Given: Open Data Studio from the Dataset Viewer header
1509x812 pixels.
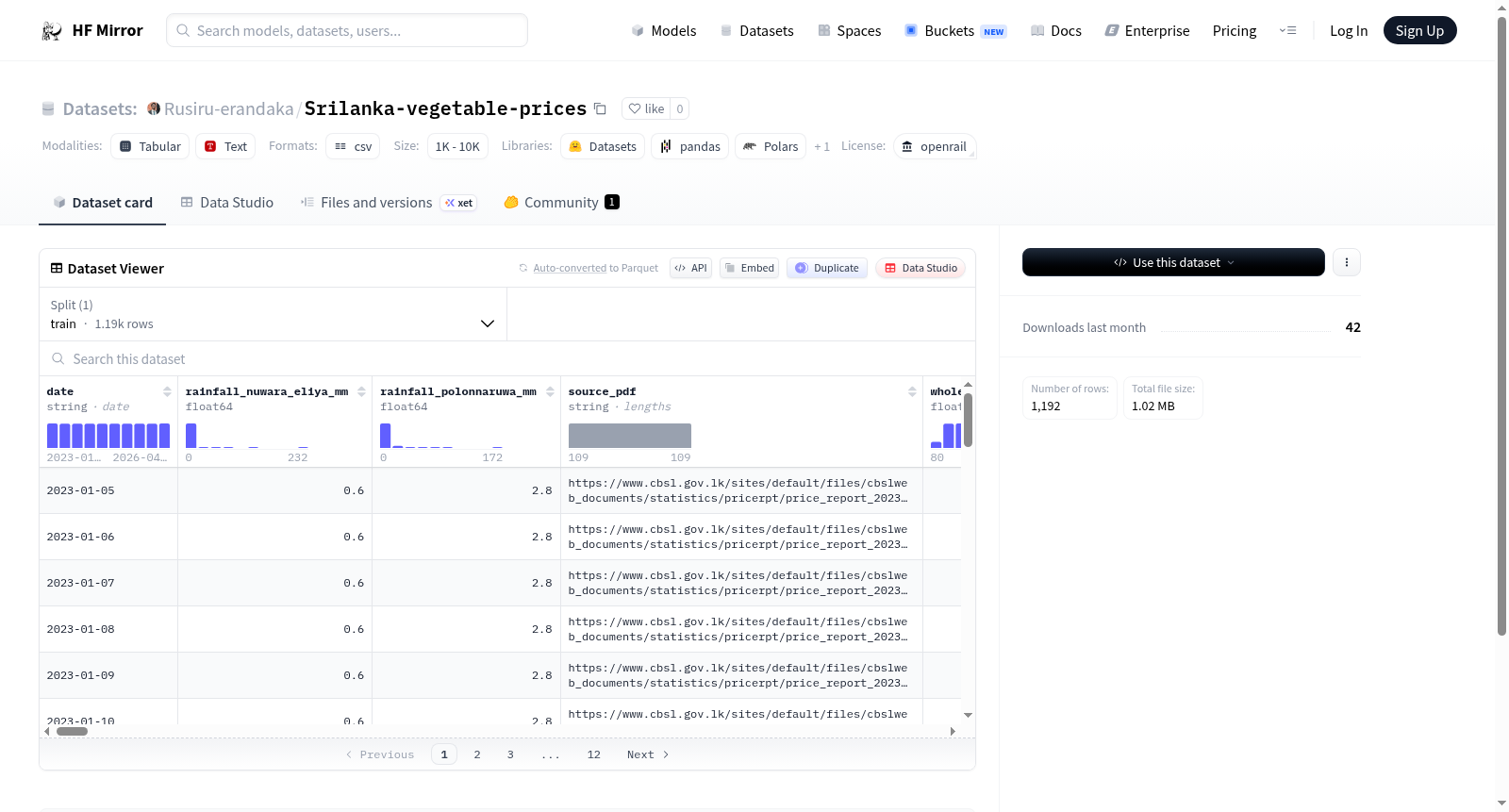Looking at the screenshot, I should [x=920, y=268].
